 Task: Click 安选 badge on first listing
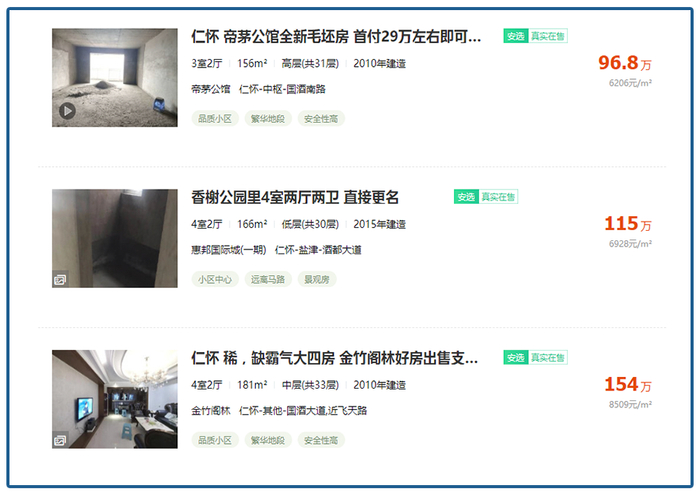pyautogui.click(x=516, y=36)
